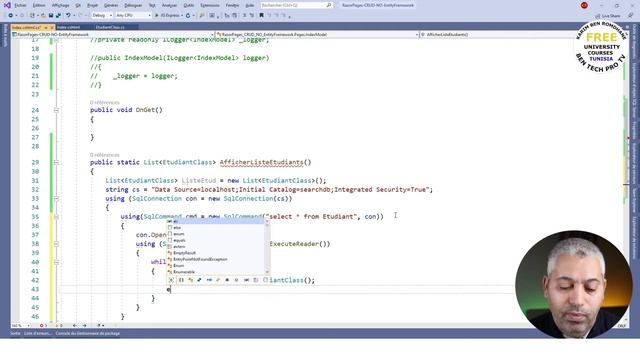Open the Projet menu
Viewport: 640px width, 360px height.
tap(92, 5)
